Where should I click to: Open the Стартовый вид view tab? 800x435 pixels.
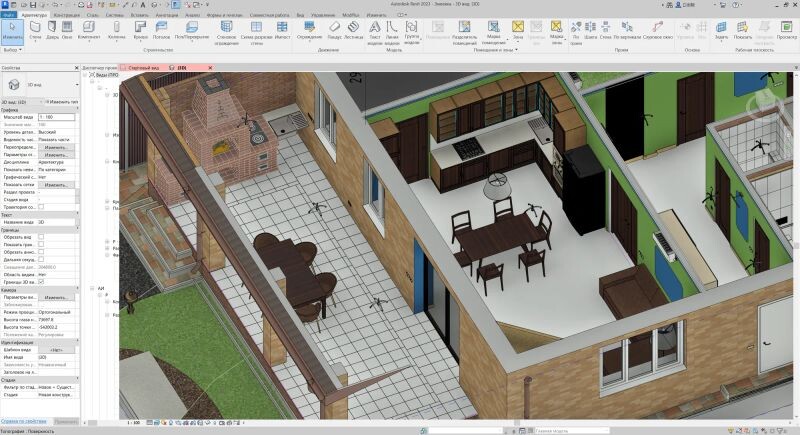144,68
